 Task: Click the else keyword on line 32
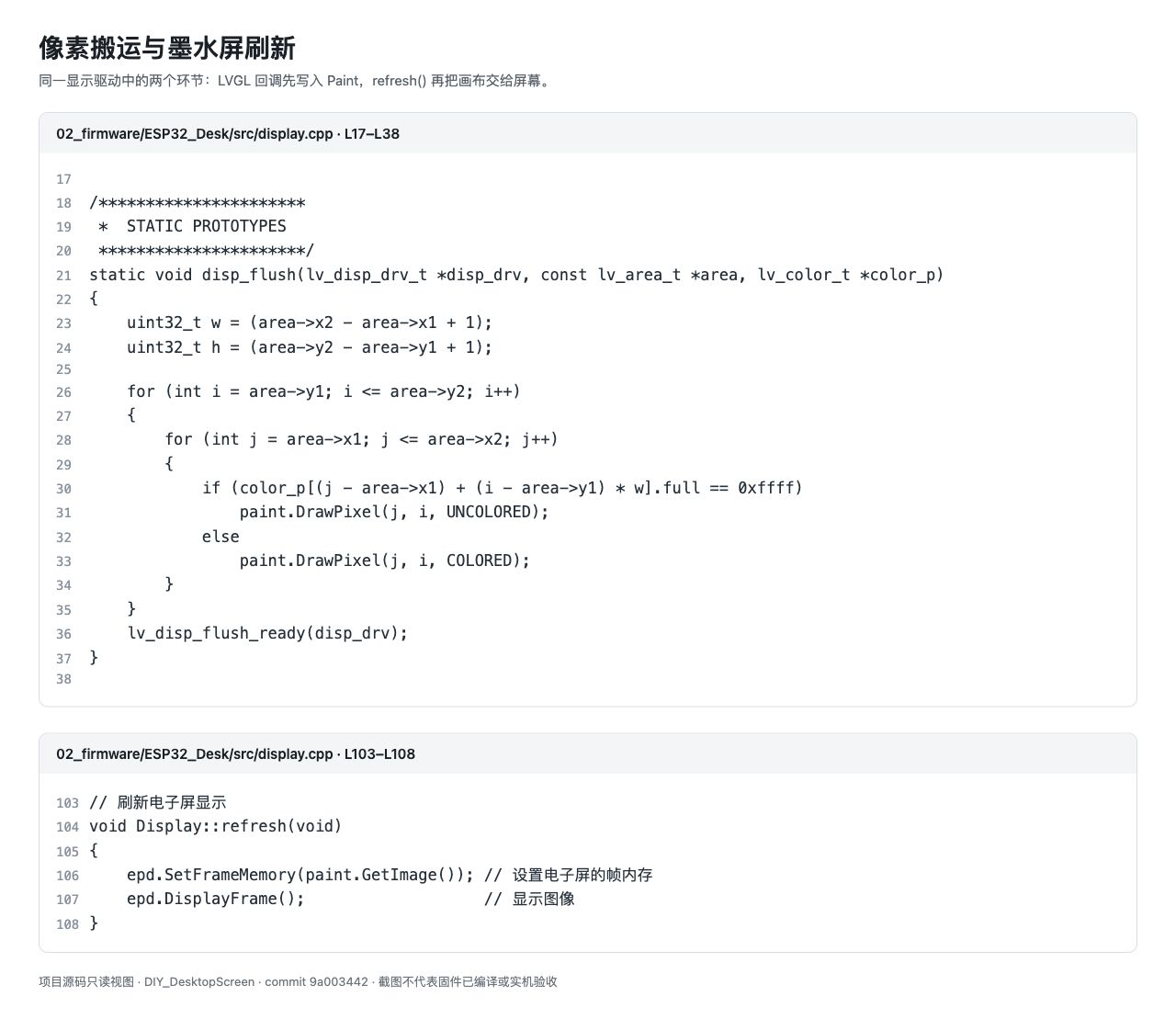(220, 537)
